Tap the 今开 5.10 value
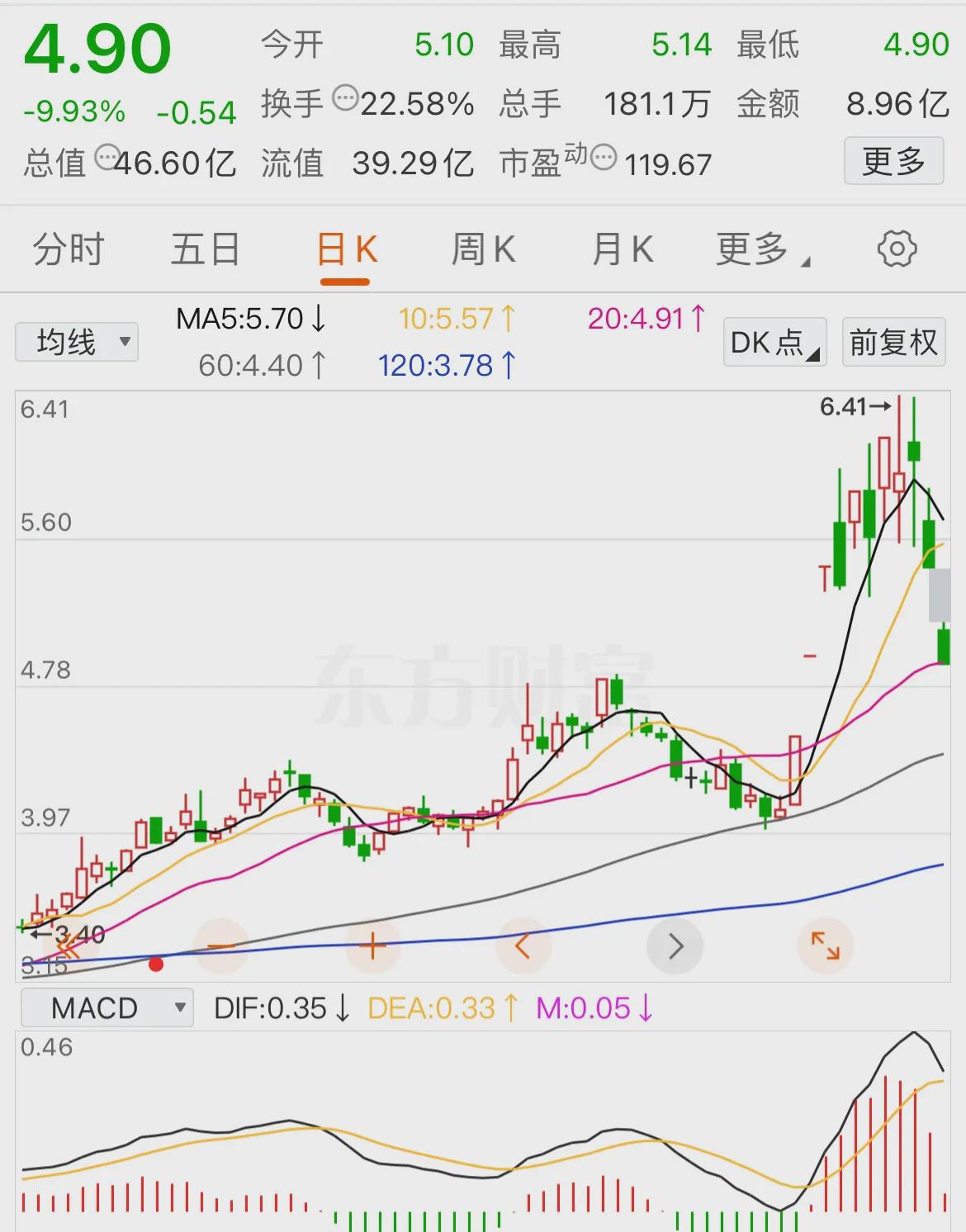 444,45
